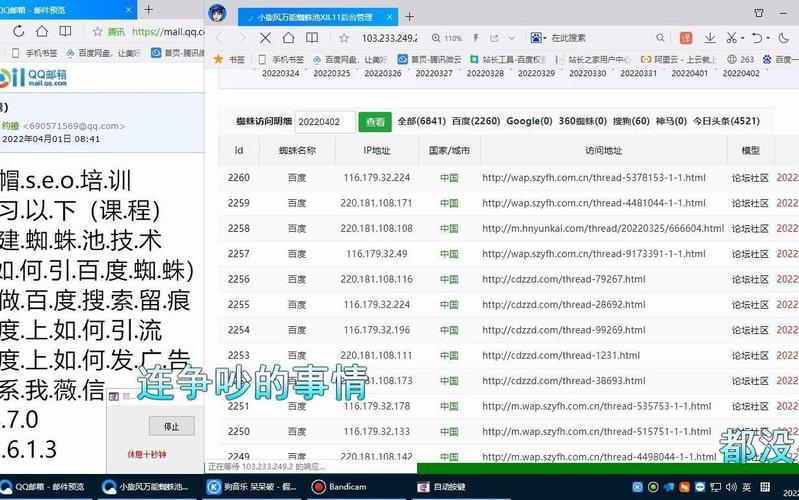Expand dropdown next to undo icon
The image size is (799, 500).
click(x=767, y=38)
